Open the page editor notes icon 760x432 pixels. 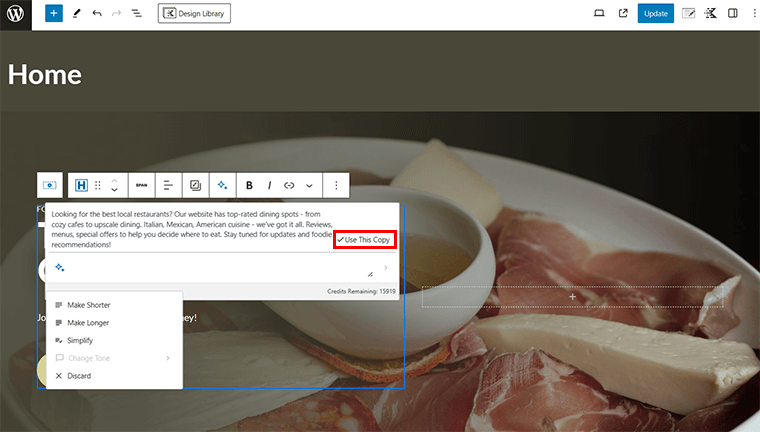688,14
